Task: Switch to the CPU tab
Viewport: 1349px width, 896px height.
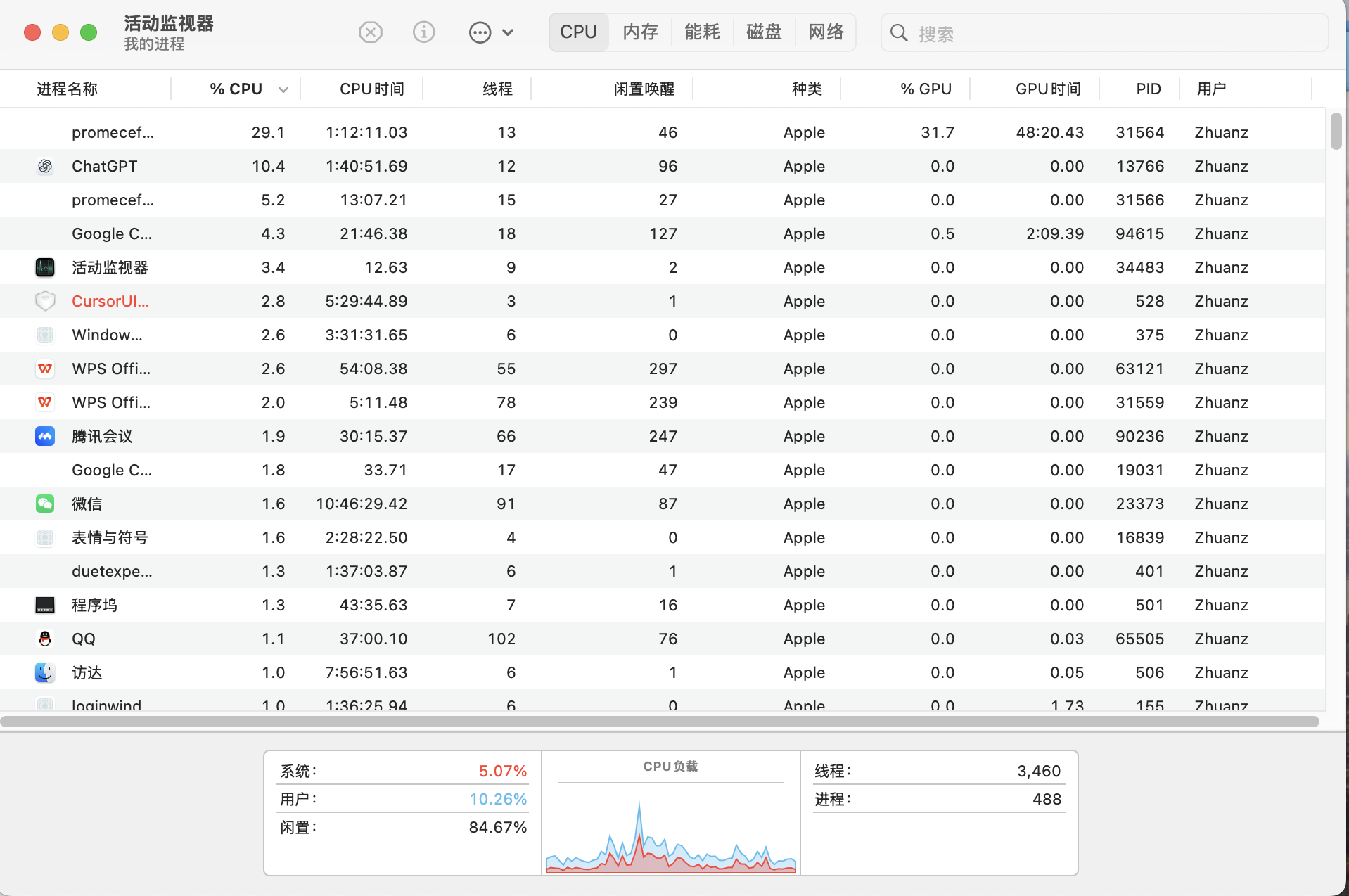Action: [578, 32]
